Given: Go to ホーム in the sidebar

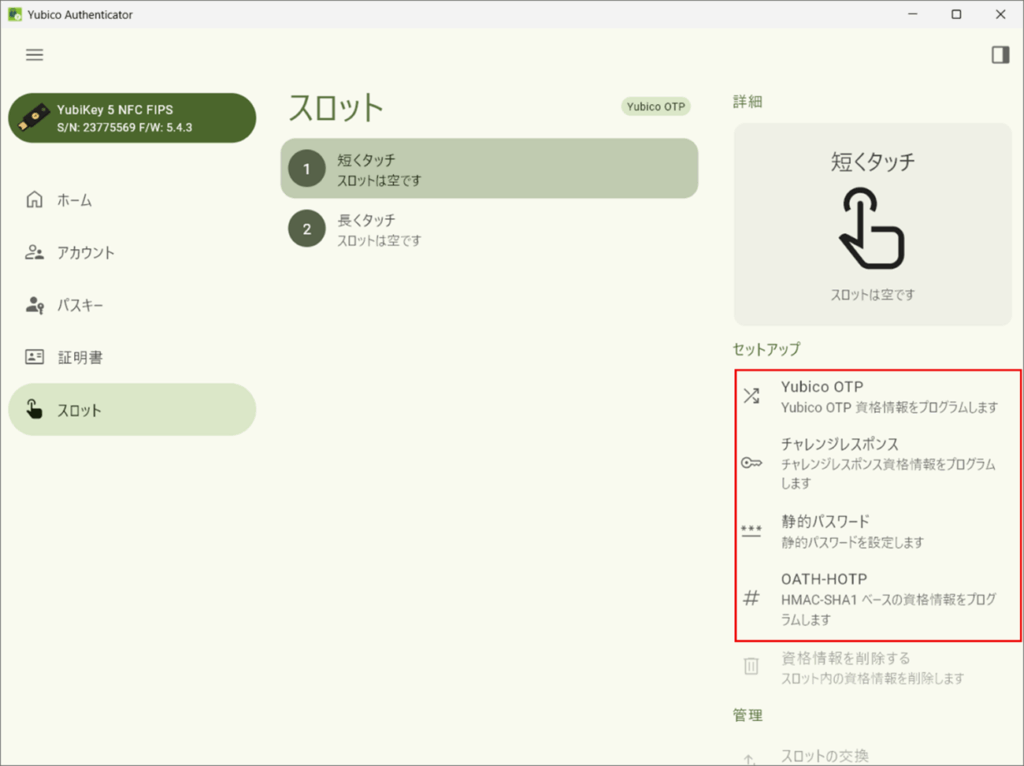Looking at the screenshot, I should 132,200.
